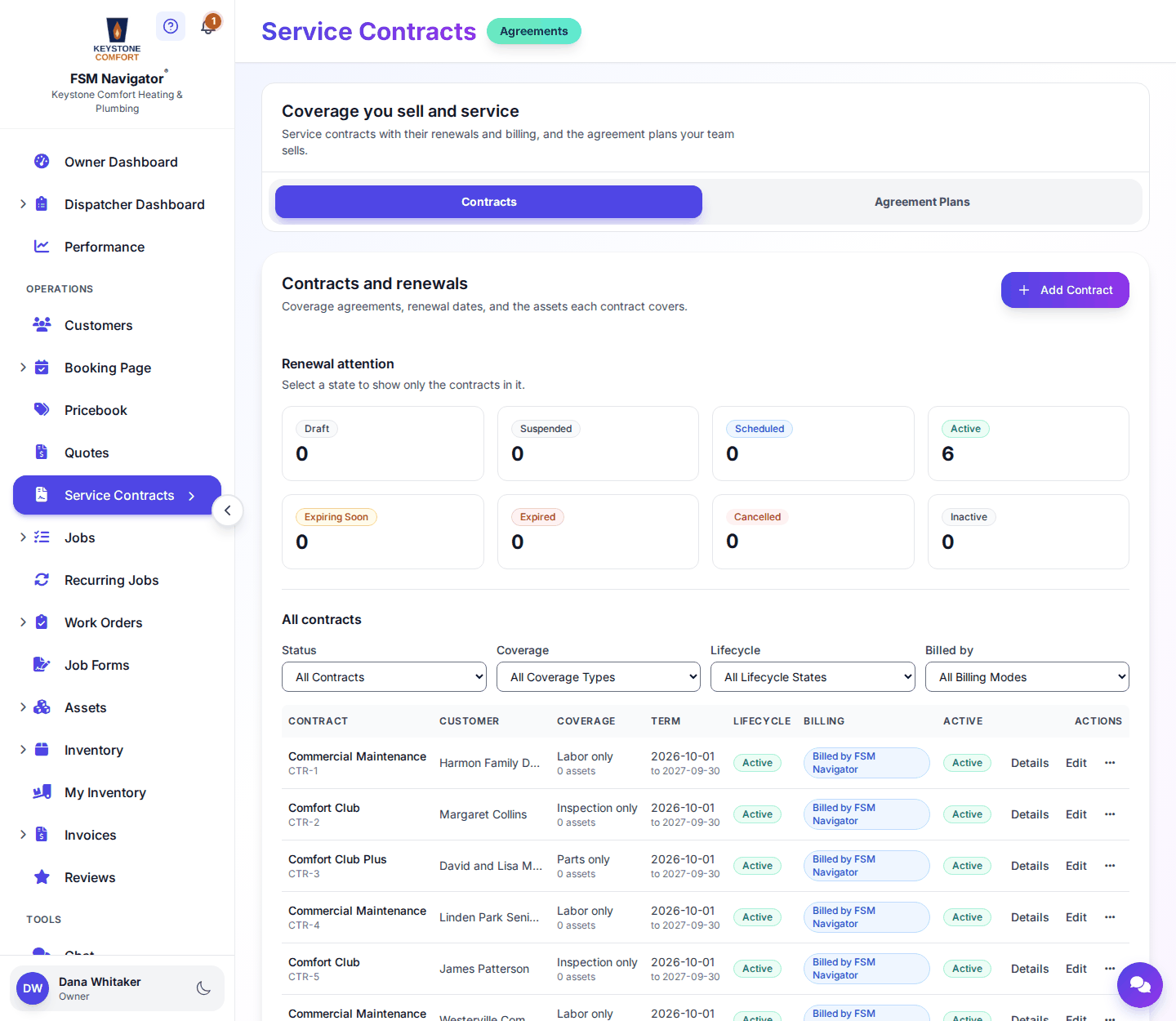Viewport: 1176px width, 1021px height.
Task: Open Recurring Jobs menu item
Action: click(117, 580)
